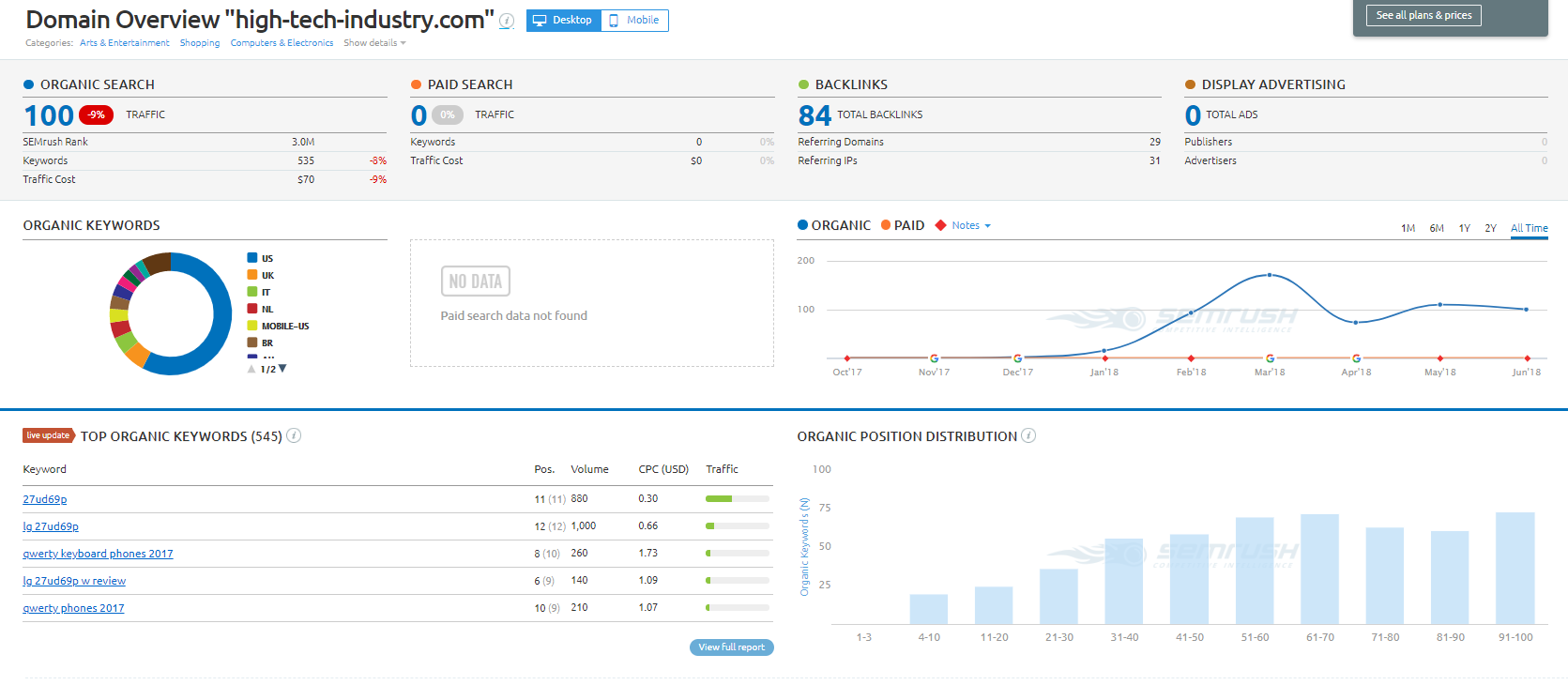Click the IT legend color swatch
This screenshot has width=1568, height=685.
click(252, 292)
